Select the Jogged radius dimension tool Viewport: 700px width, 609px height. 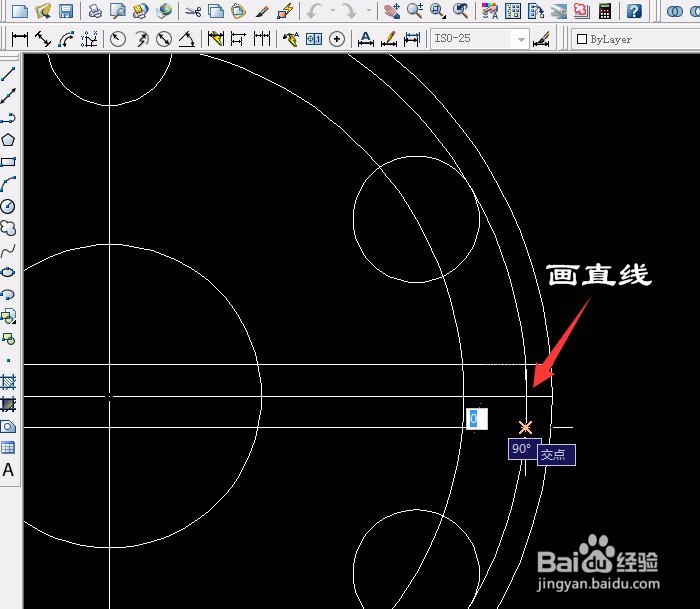(x=141, y=39)
